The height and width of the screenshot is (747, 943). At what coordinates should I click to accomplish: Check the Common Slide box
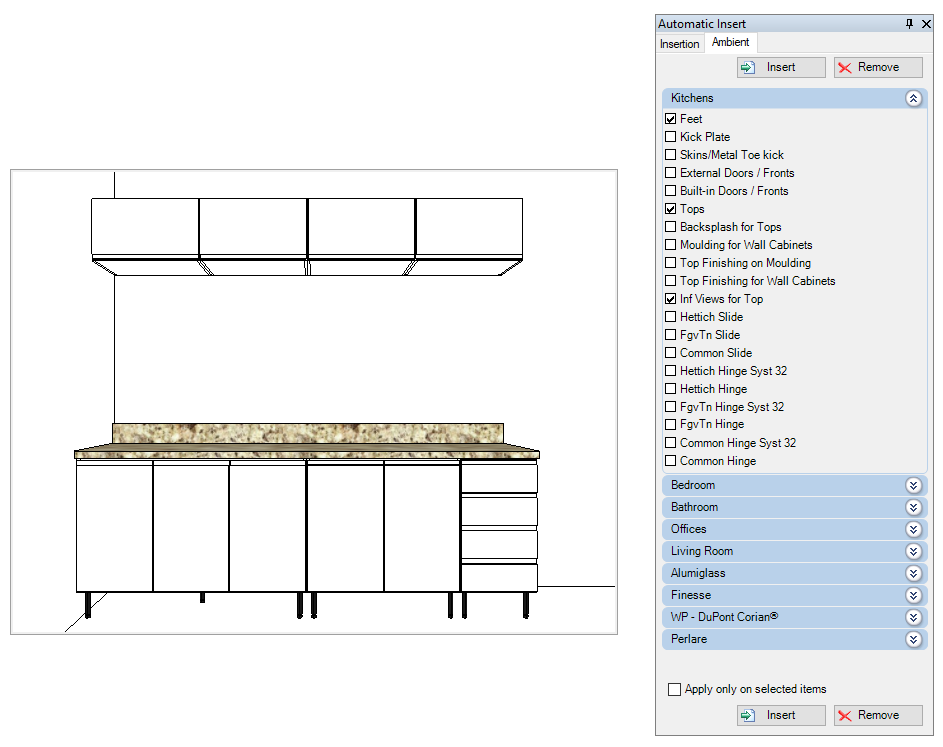(x=671, y=353)
